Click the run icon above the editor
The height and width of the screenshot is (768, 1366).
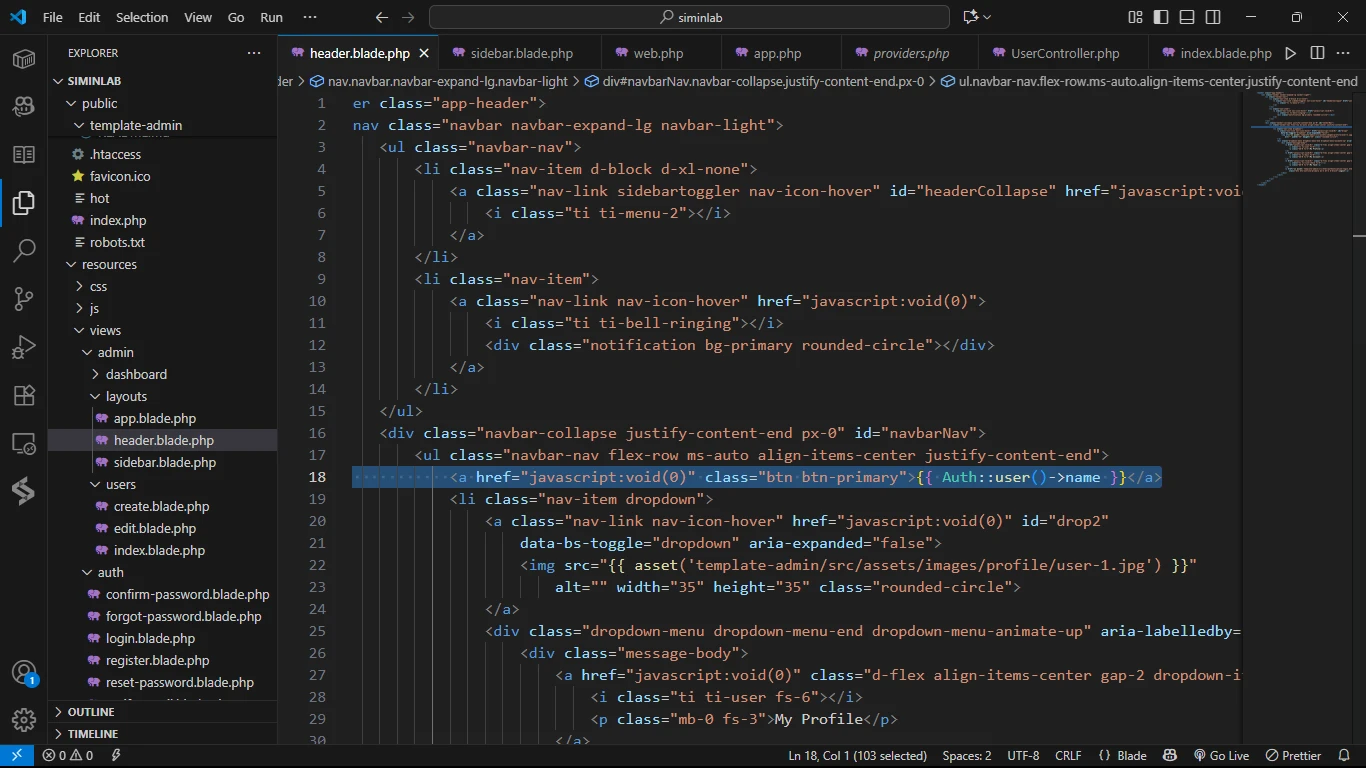pyautogui.click(x=1290, y=53)
